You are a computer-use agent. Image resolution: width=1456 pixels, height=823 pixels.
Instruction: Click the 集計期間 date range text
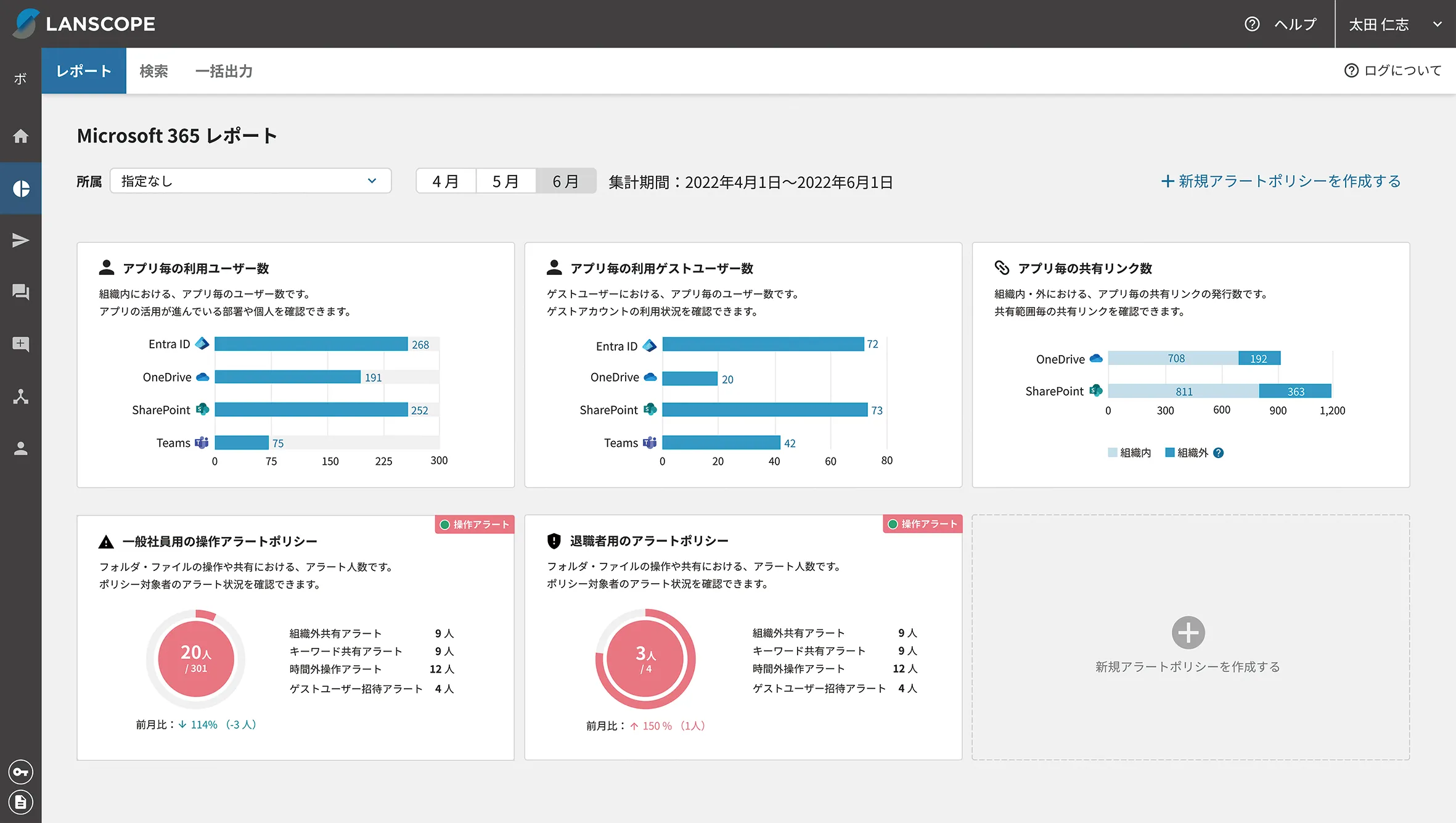(x=751, y=182)
